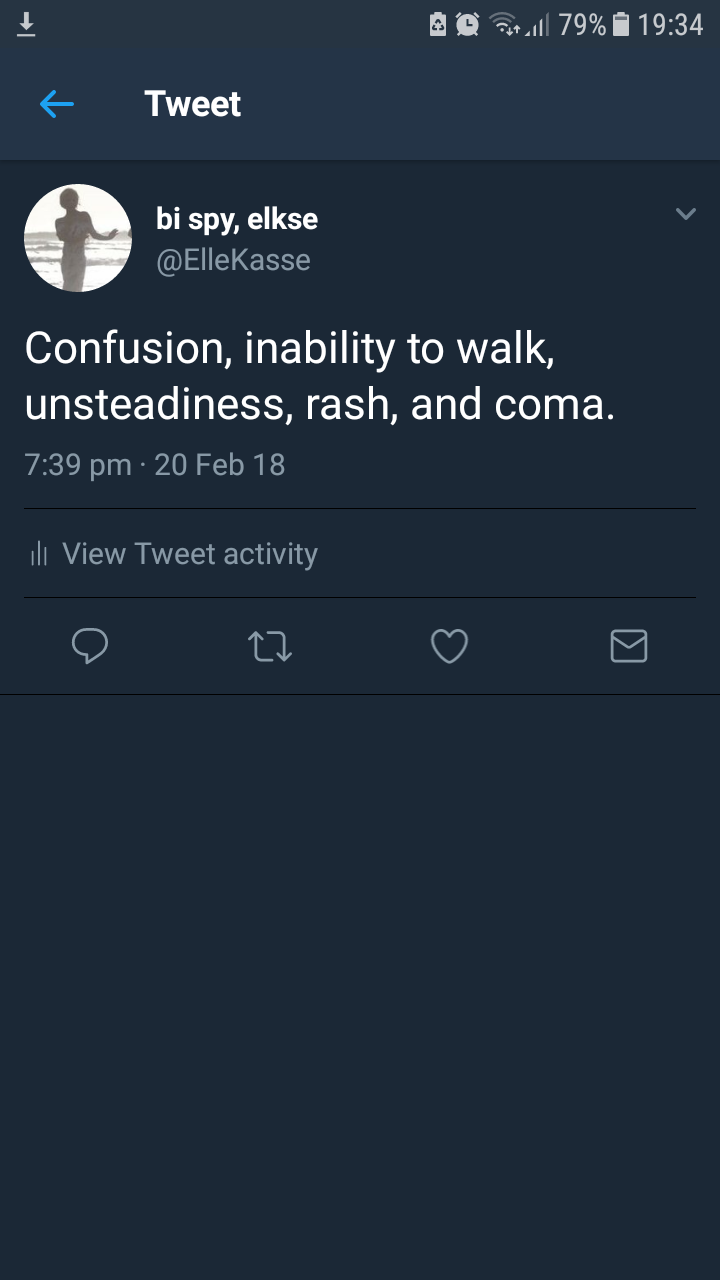Tap the Wi-Fi status icon
This screenshot has height=1280, width=720.
pyautogui.click(x=504, y=25)
